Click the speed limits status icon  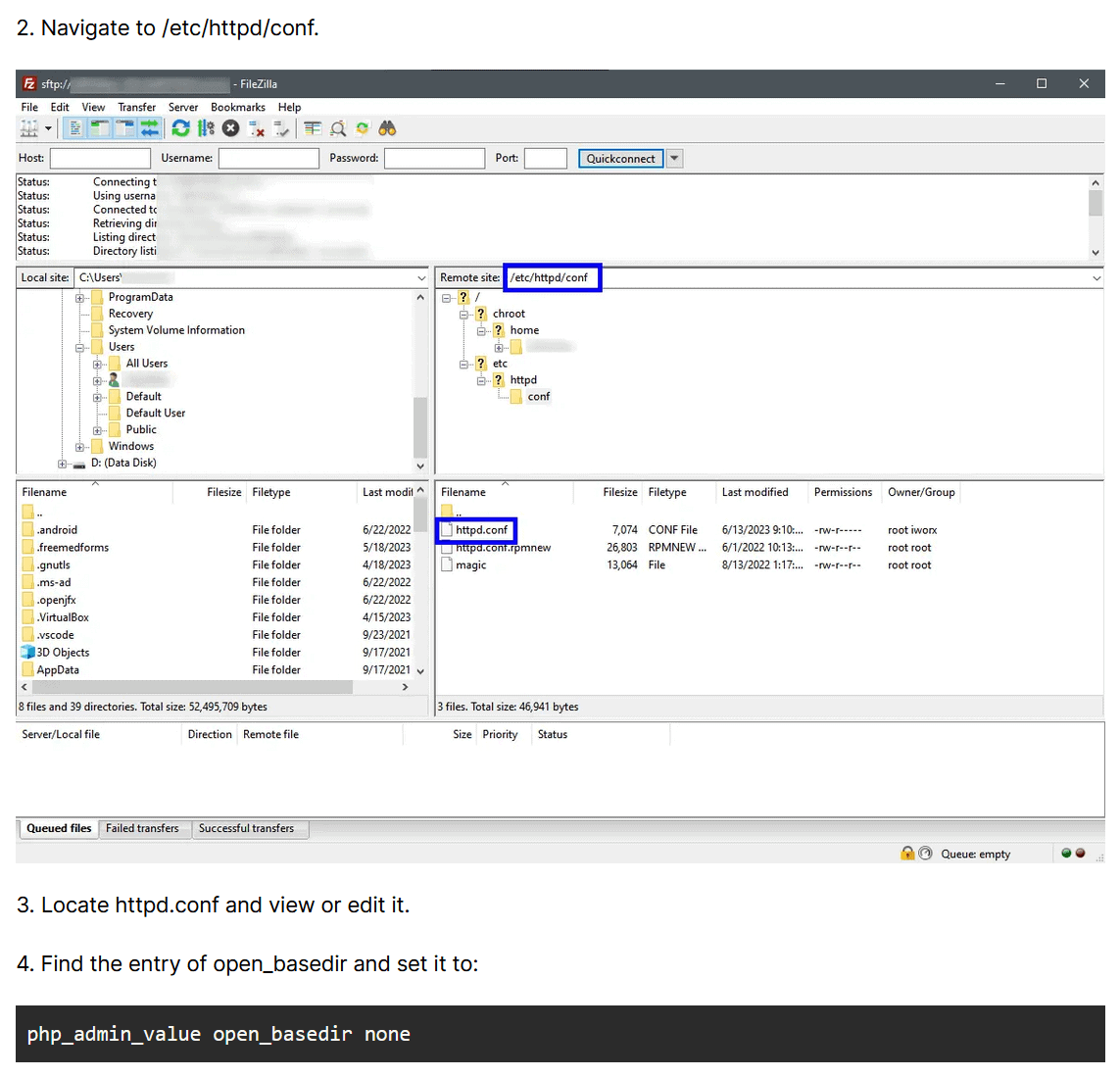tap(926, 854)
